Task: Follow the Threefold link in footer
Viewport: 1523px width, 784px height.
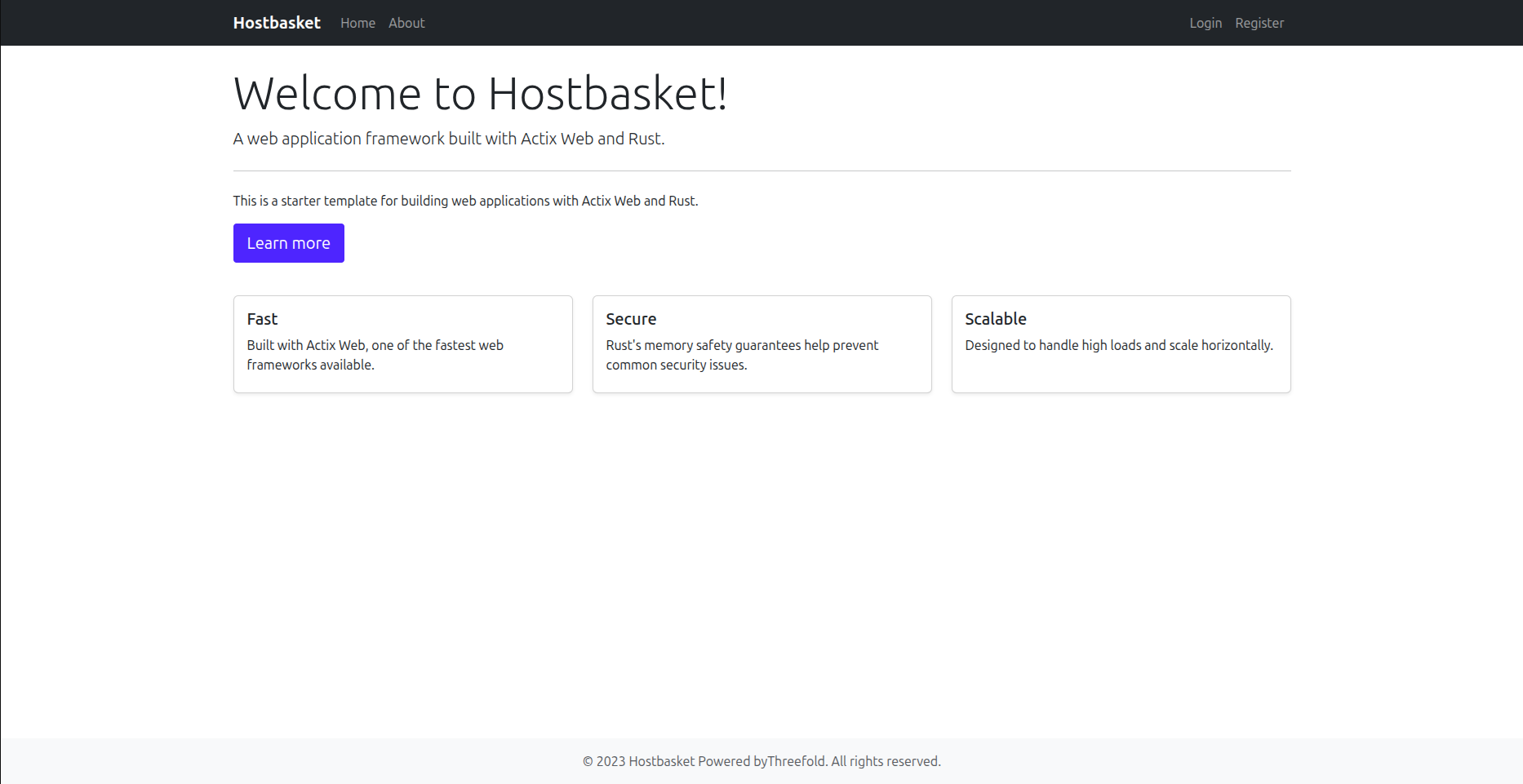Action: click(797, 761)
